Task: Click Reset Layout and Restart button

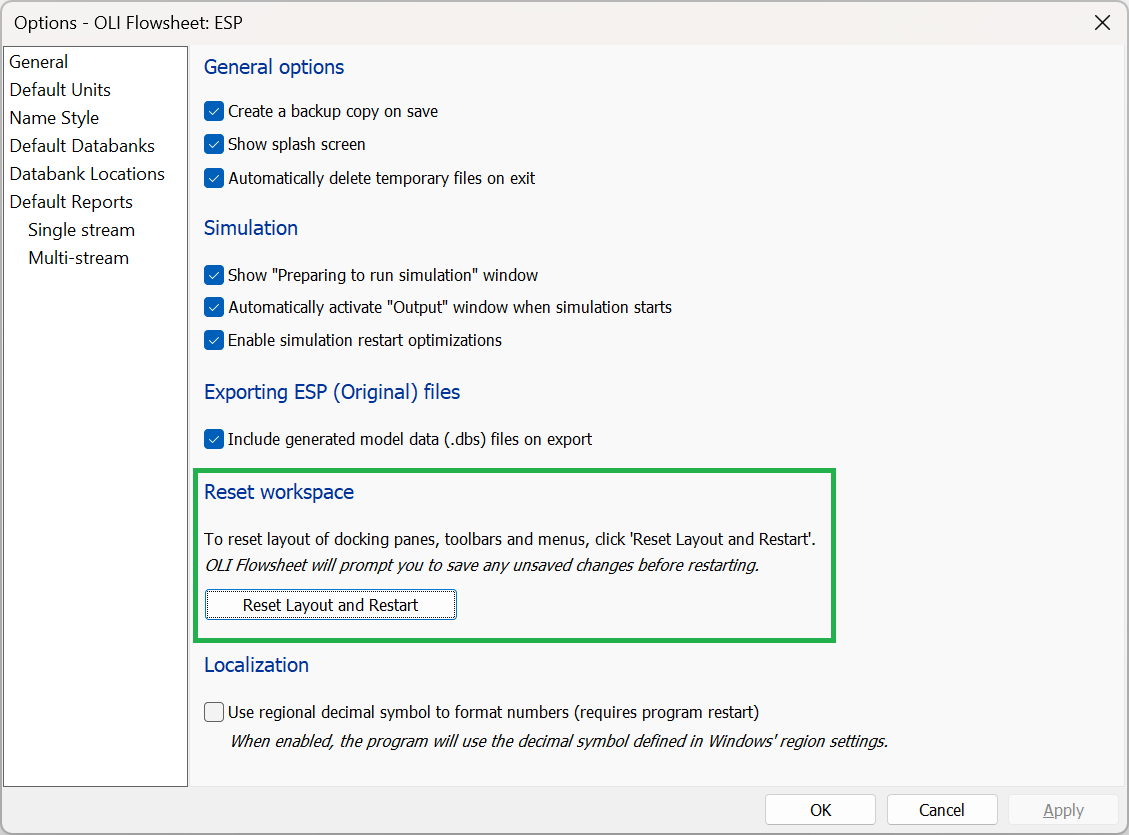Action: coord(330,605)
